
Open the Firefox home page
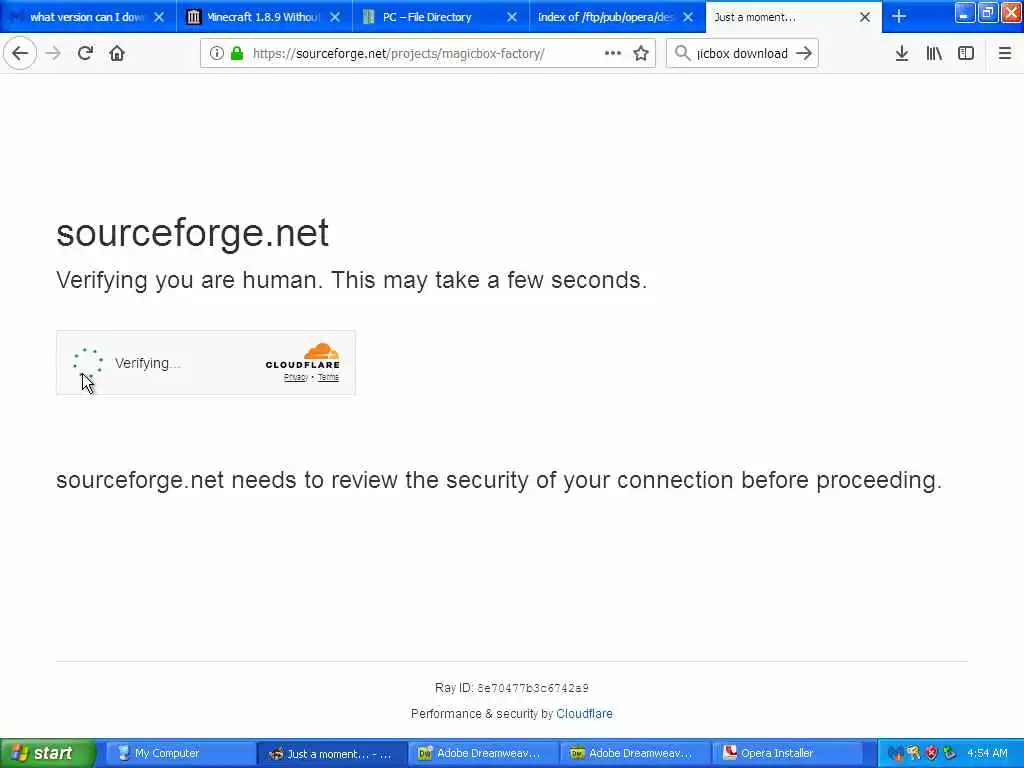(x=117, y=54)
